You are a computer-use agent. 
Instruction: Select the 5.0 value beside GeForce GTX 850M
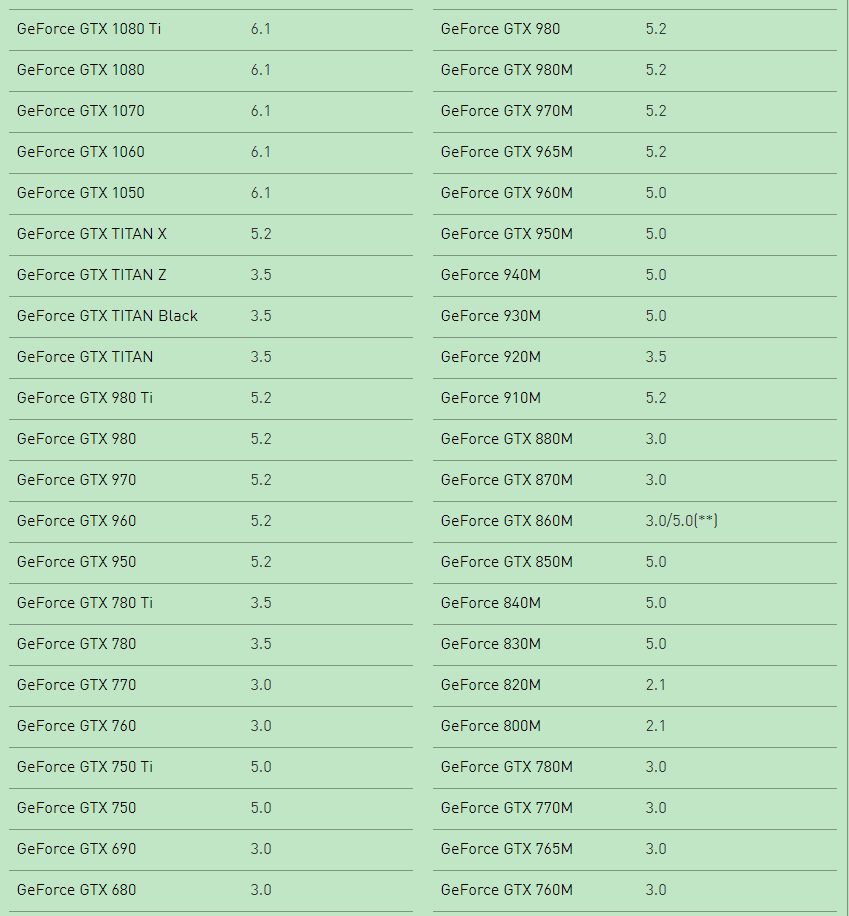click(656, 562)
